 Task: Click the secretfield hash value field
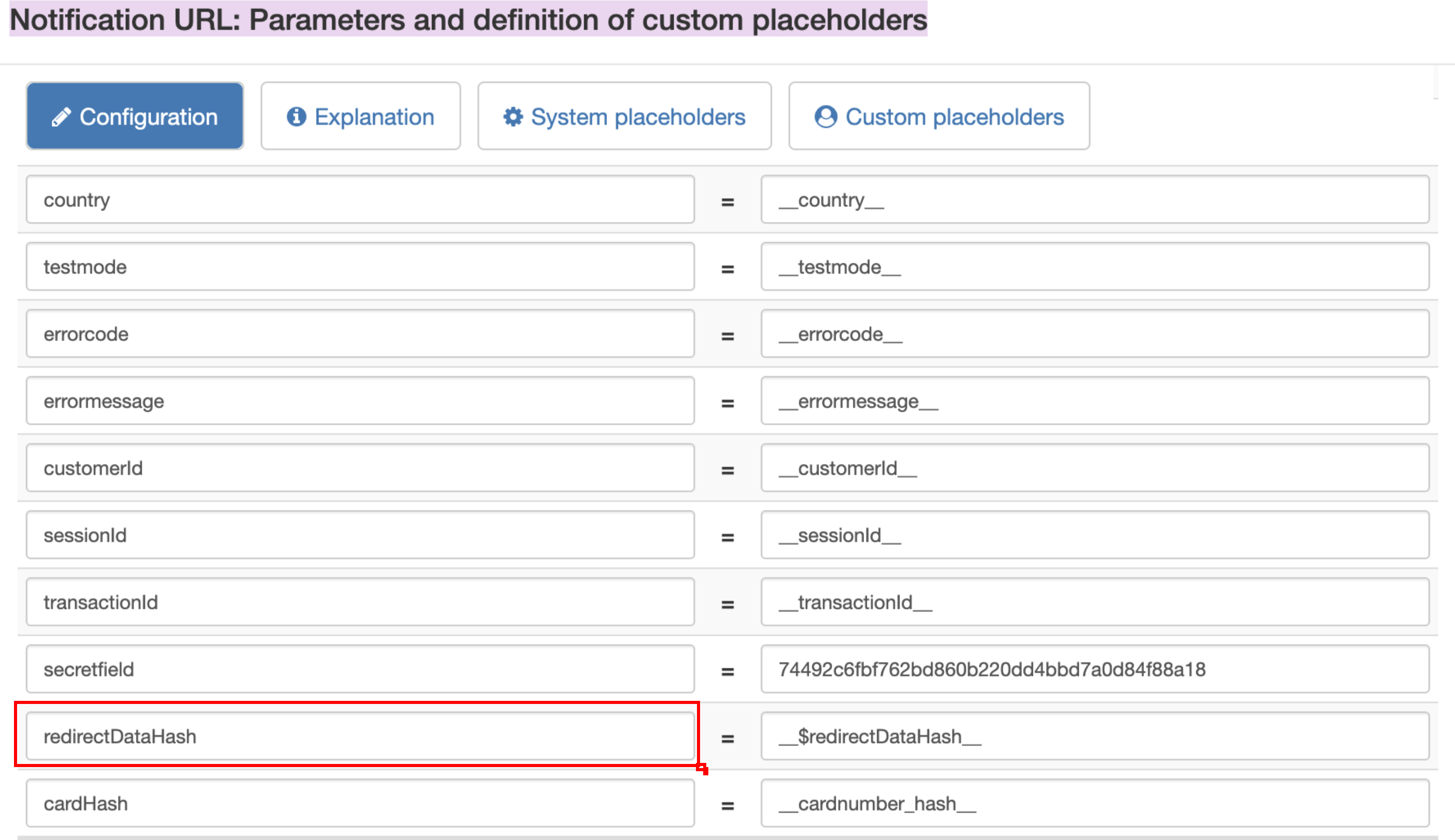[1094, 669]
